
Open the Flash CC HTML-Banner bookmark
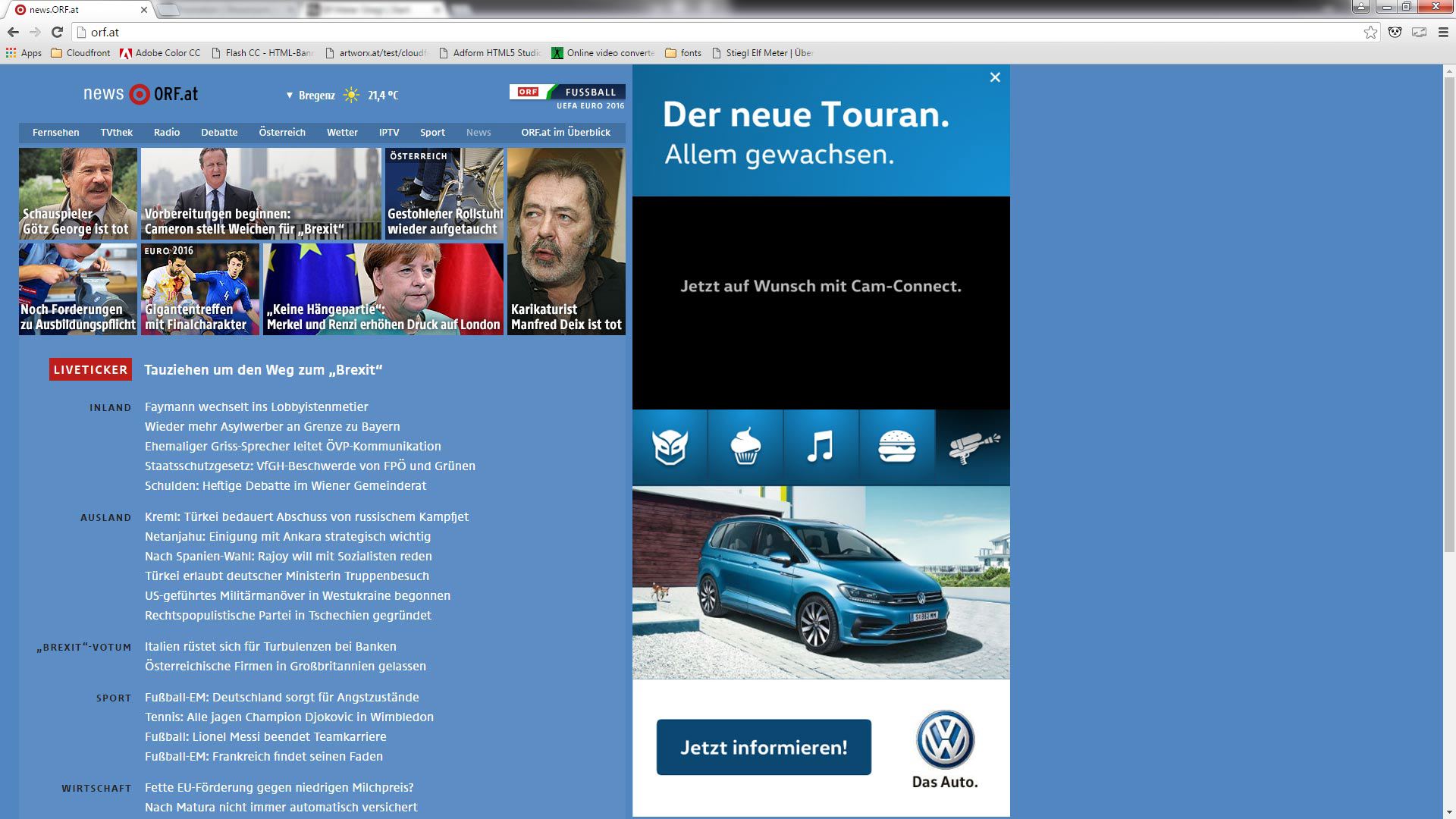point(262,53)
